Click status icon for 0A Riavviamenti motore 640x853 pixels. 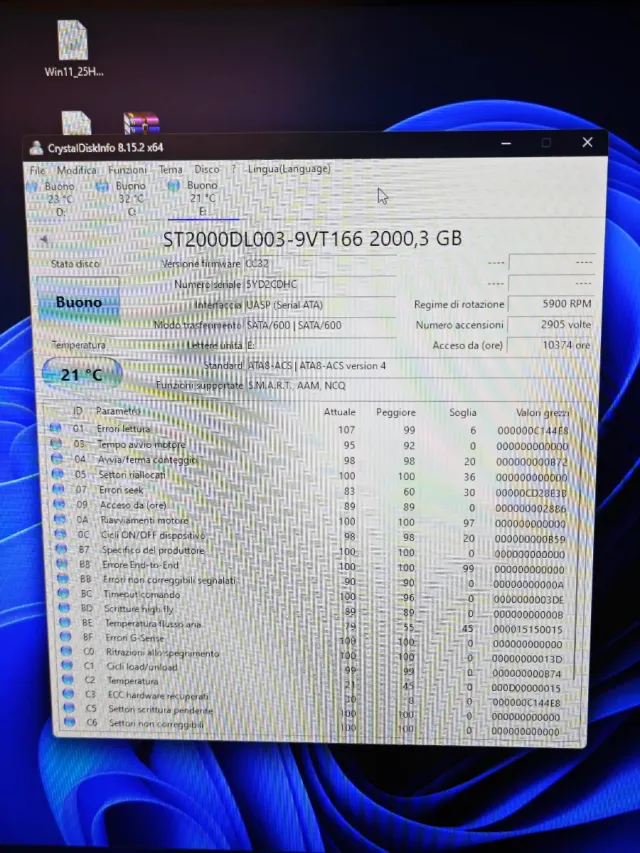click(60, 519)
